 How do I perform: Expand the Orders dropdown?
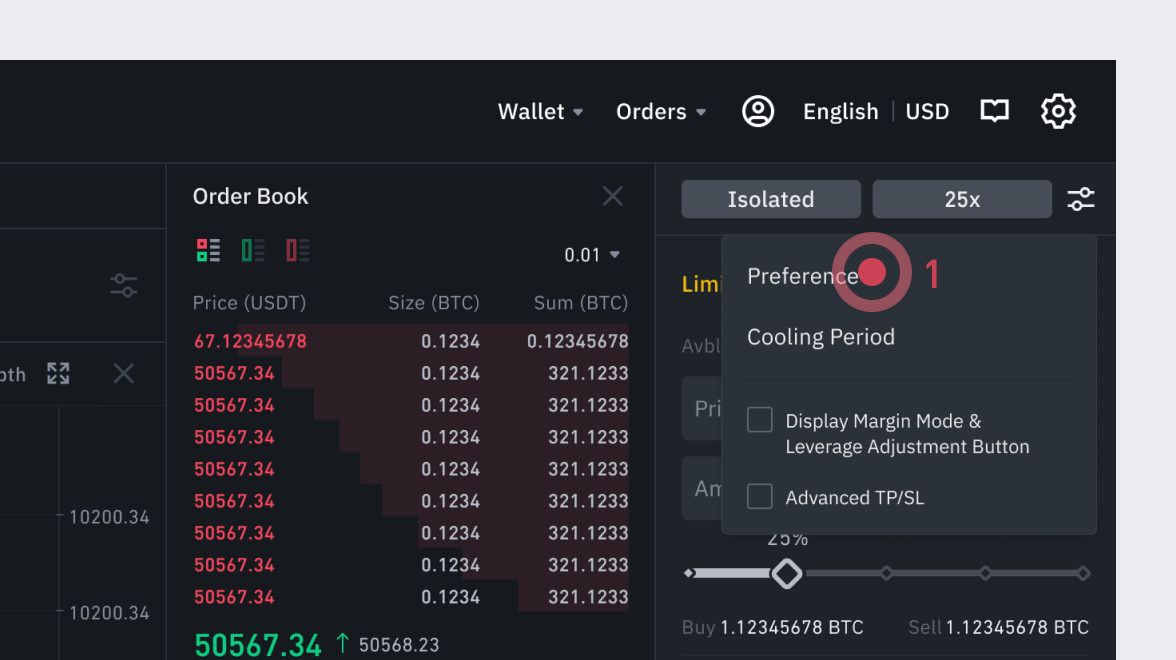661,112
